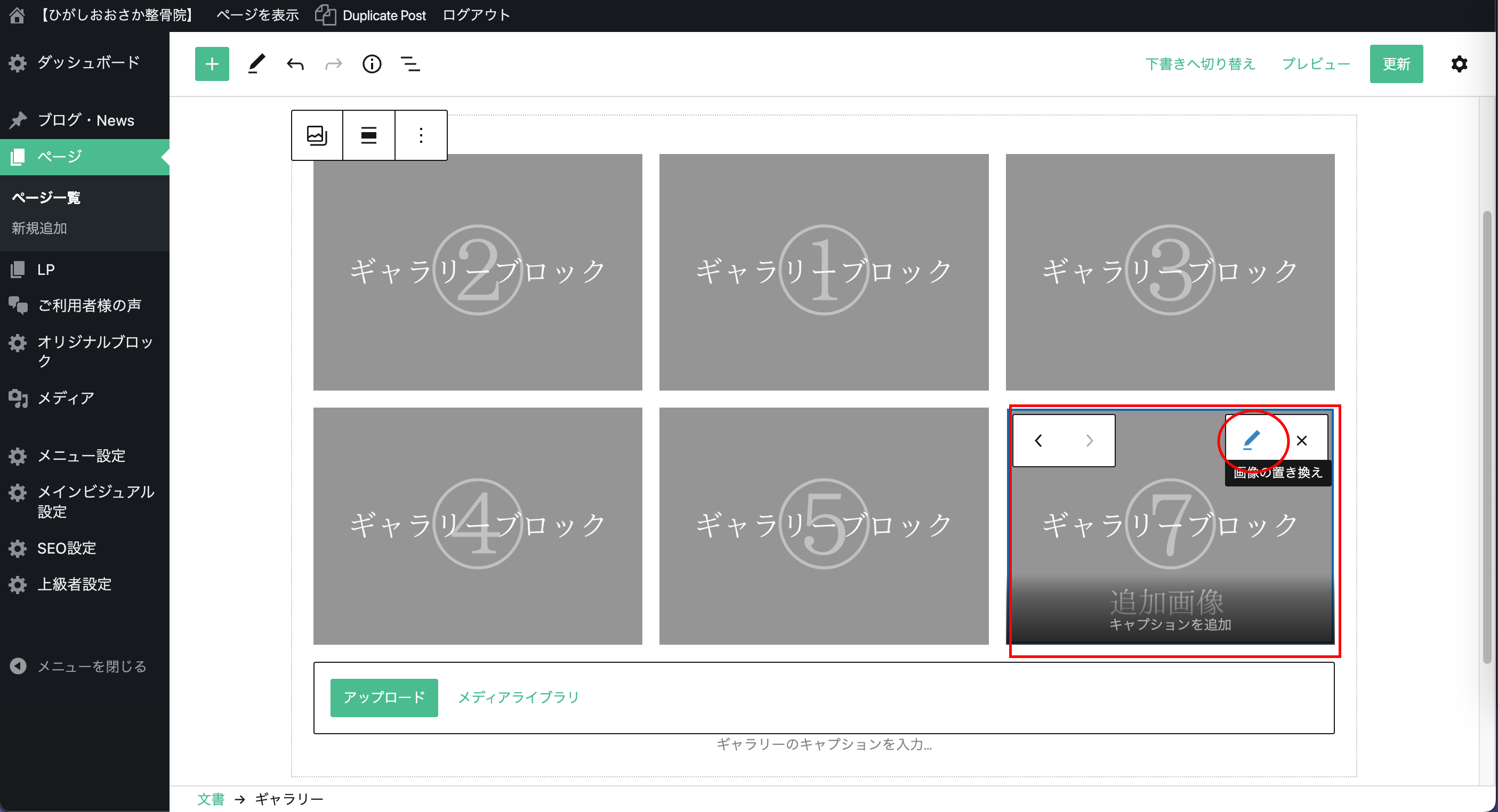Select the ギャラリーブロック 4 thumbnail
This screenshot has width=1498, height=812.
click(x=478, y=525)
